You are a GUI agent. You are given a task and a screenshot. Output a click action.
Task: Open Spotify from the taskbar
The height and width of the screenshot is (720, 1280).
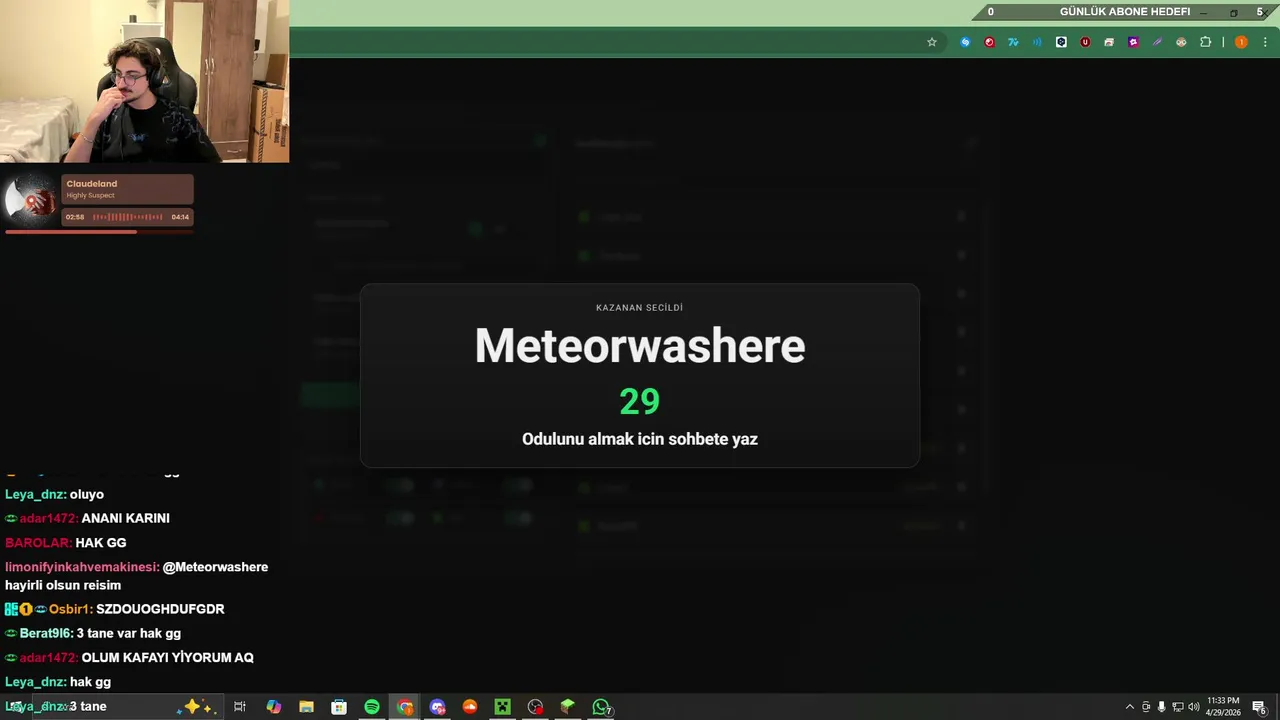pyautogui.click(x=372, y=707)
